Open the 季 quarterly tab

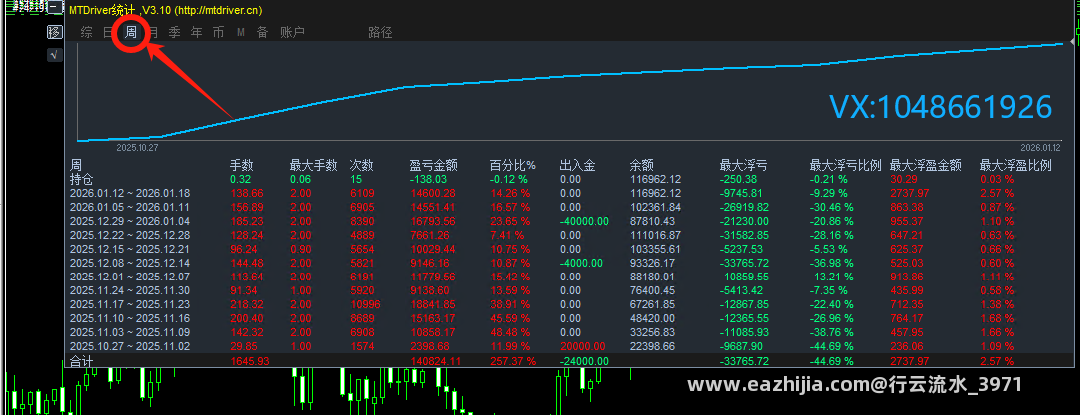(x=174, y=32)
